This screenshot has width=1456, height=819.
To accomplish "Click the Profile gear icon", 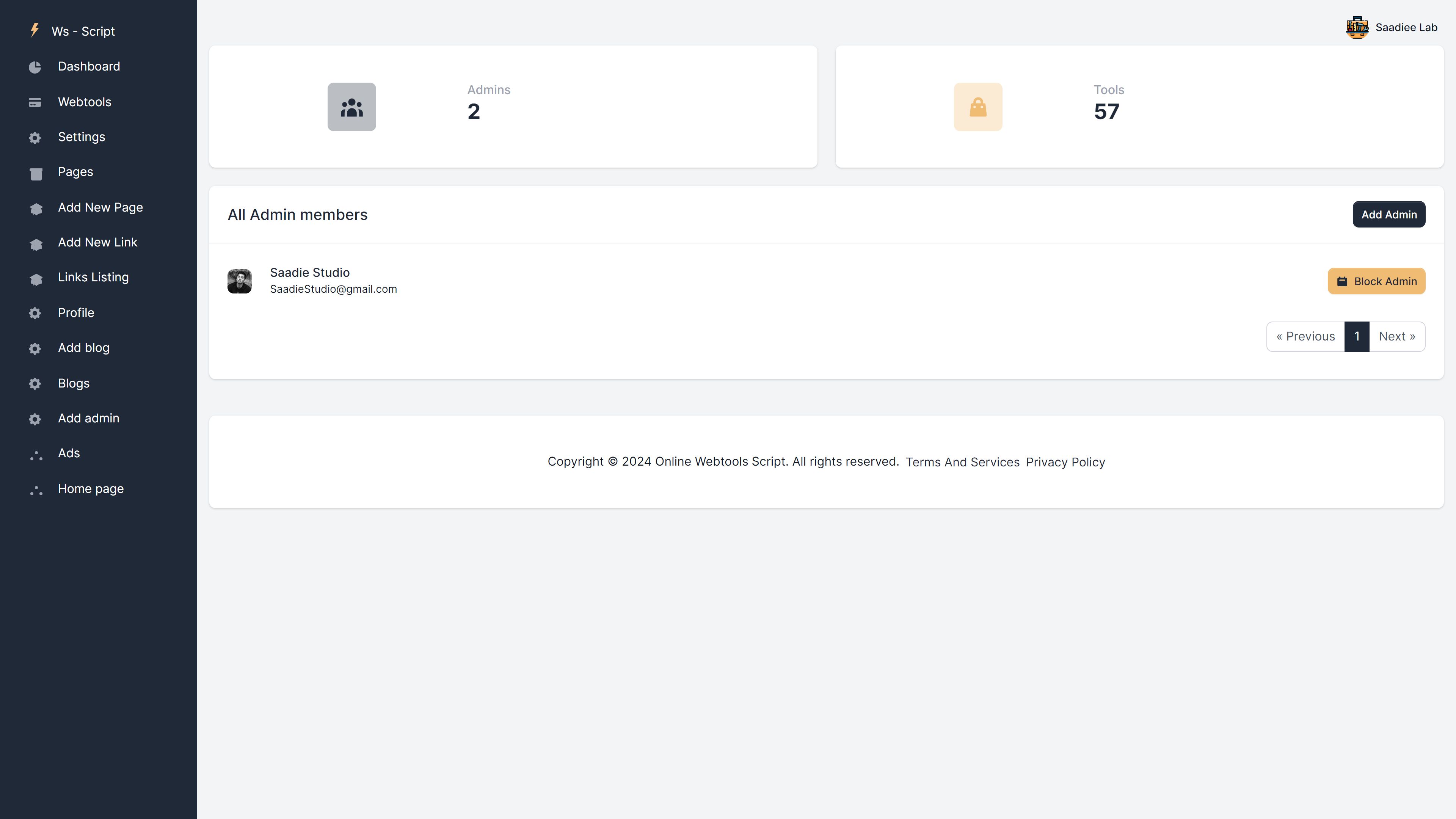I will pyautogui.click(x=35, y=313).
